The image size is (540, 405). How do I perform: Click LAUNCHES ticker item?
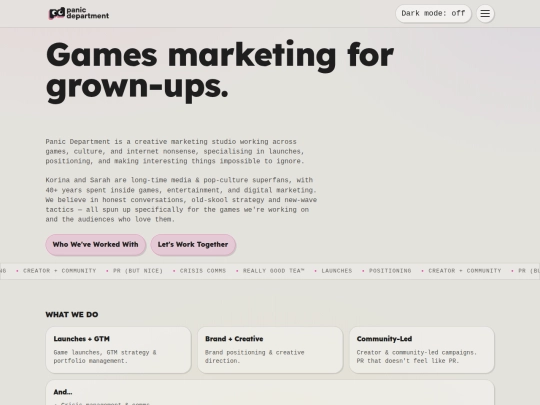[337, 271]
